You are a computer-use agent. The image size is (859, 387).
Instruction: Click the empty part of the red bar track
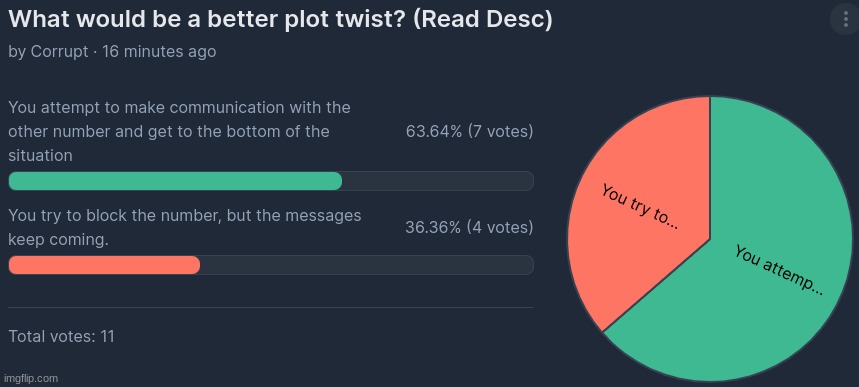click(x=366, y=265)
